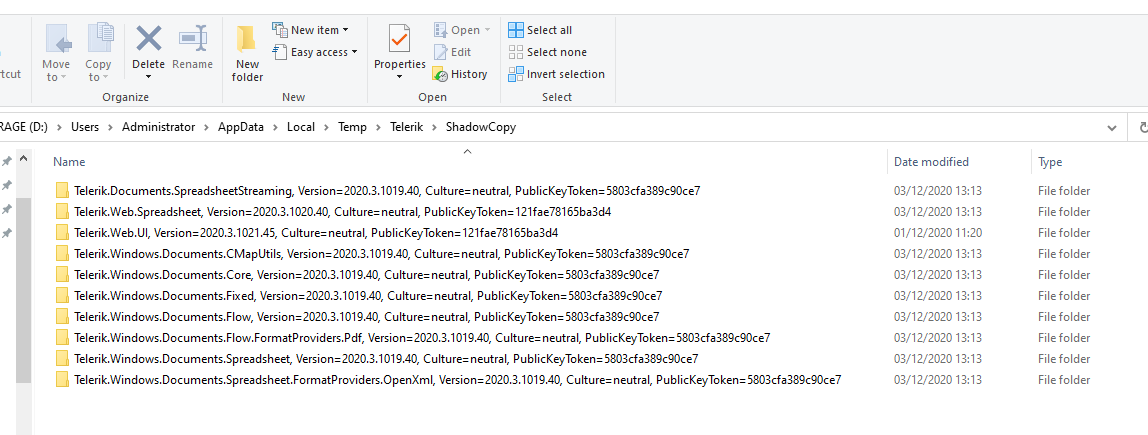Click the top pin icon in navigation pane
The image size is (1148, 435).
point(7,162)
